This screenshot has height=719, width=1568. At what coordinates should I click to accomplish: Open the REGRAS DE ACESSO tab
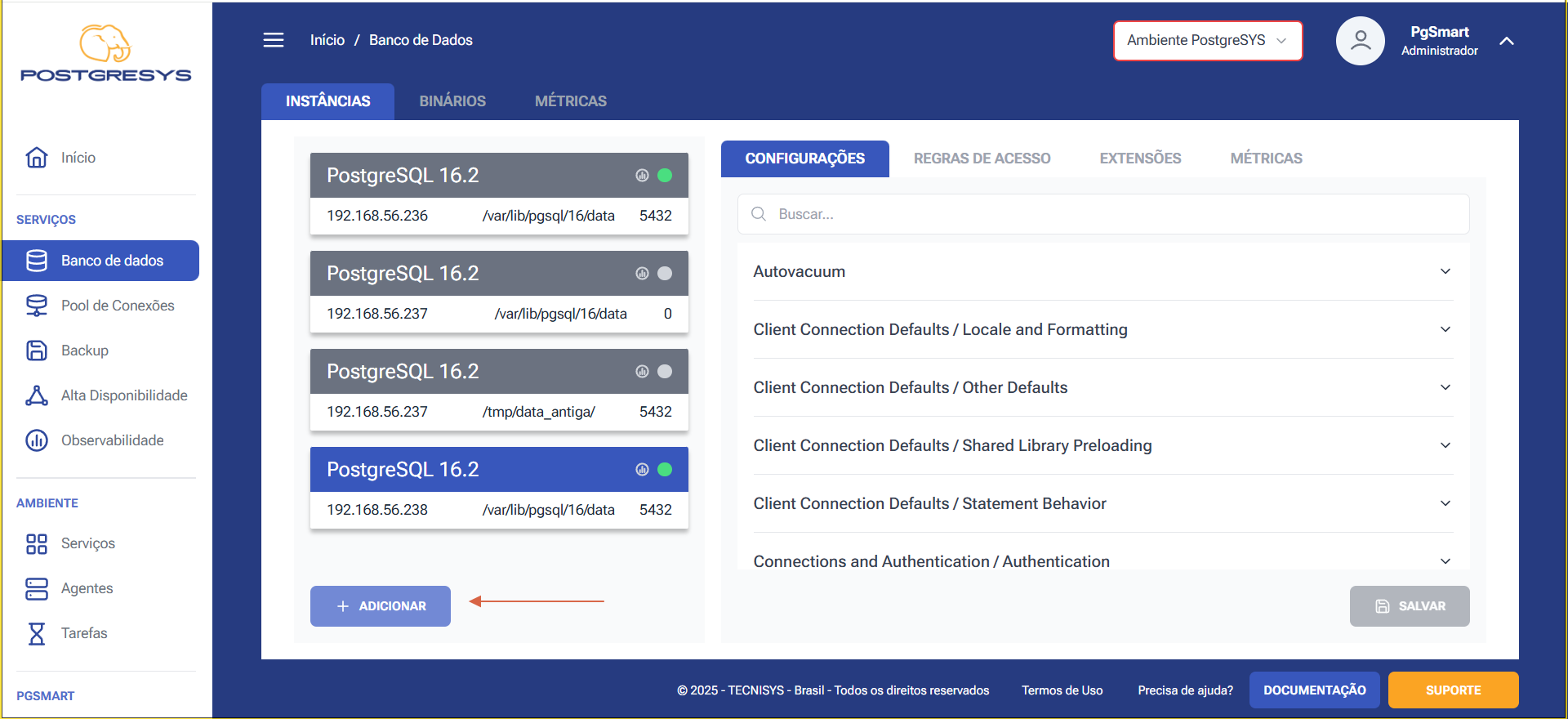click(x=982, y=159)
